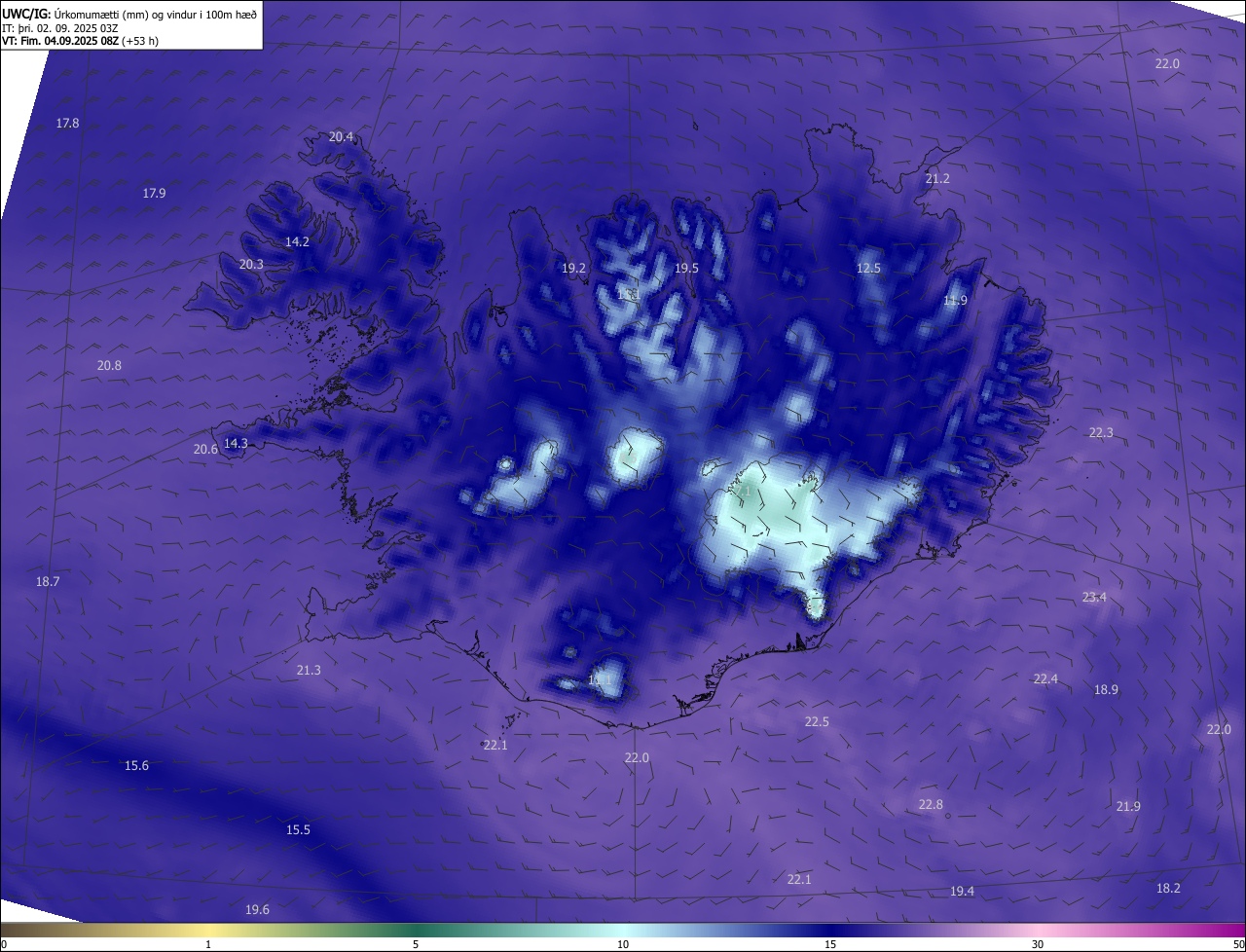Pick the value label 11.9
Viewport: 1246px width, 952px height.
point(956,302)
